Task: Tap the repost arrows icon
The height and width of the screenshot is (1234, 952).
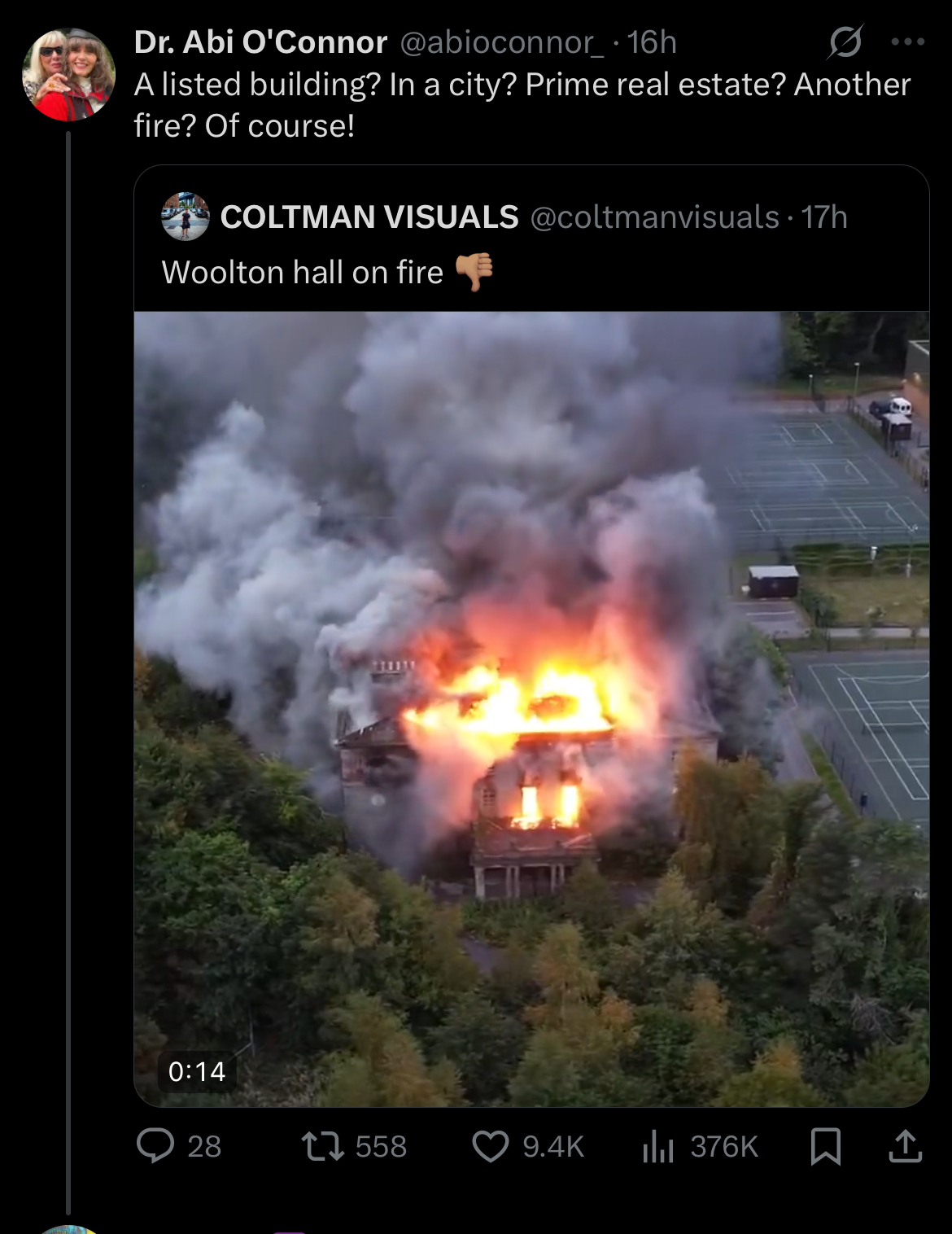Action: (323, 1147)
